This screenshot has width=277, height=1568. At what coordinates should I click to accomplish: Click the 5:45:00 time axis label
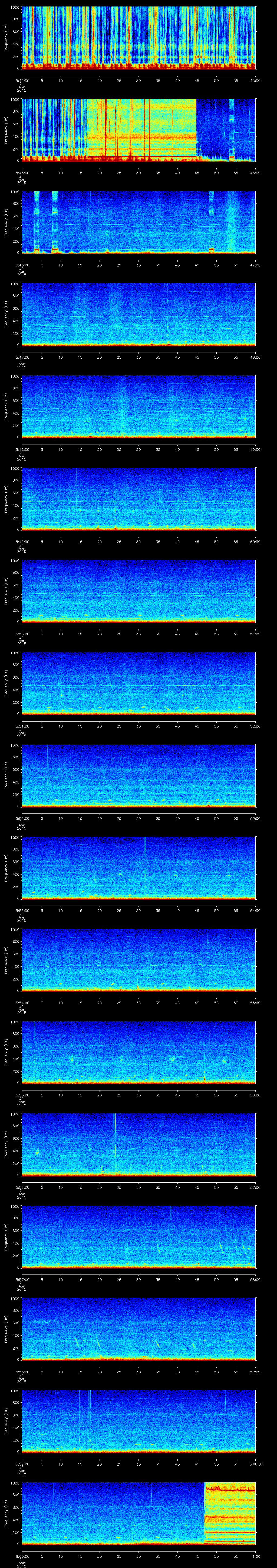click(x=22, y=173)
